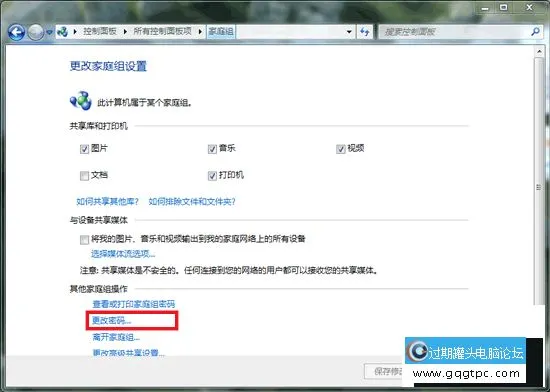The height and width of the screenshot is (392, 550).
Task: Click the refresh button beside address bar
Action: pyautogui.click(x=364, y=32)
